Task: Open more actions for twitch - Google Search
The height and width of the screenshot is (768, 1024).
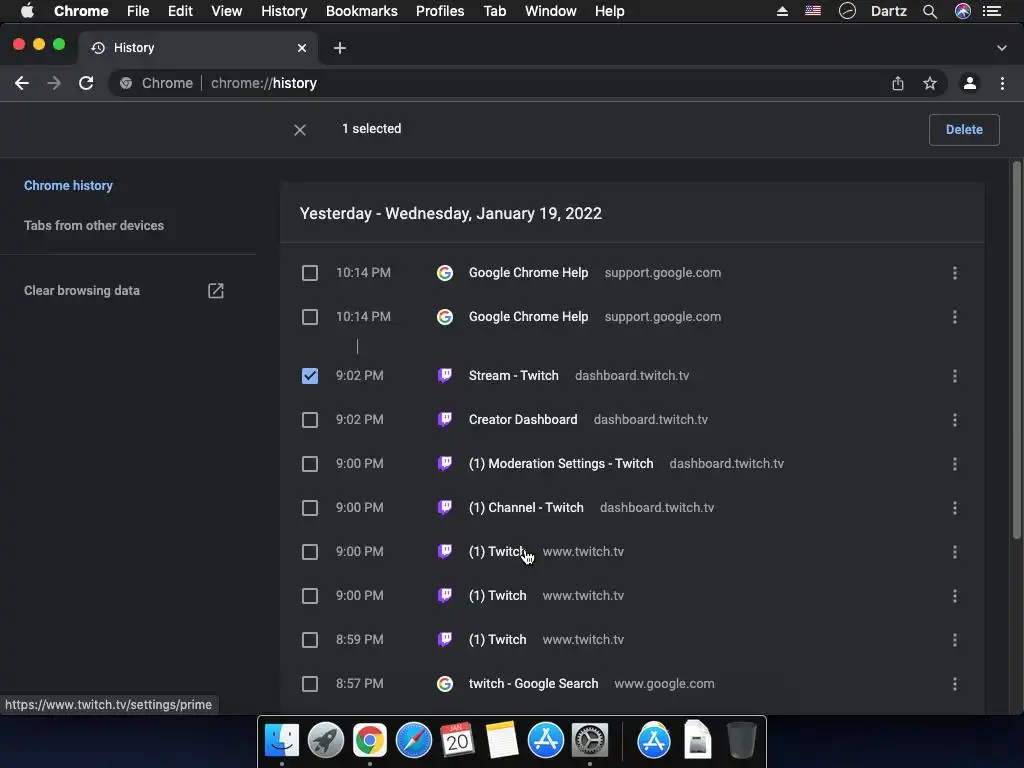Action: point(955,684)
